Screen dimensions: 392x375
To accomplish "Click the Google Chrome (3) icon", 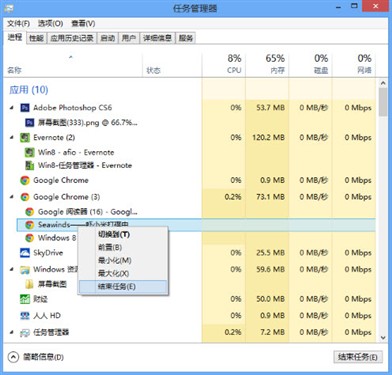I will 25,197.
